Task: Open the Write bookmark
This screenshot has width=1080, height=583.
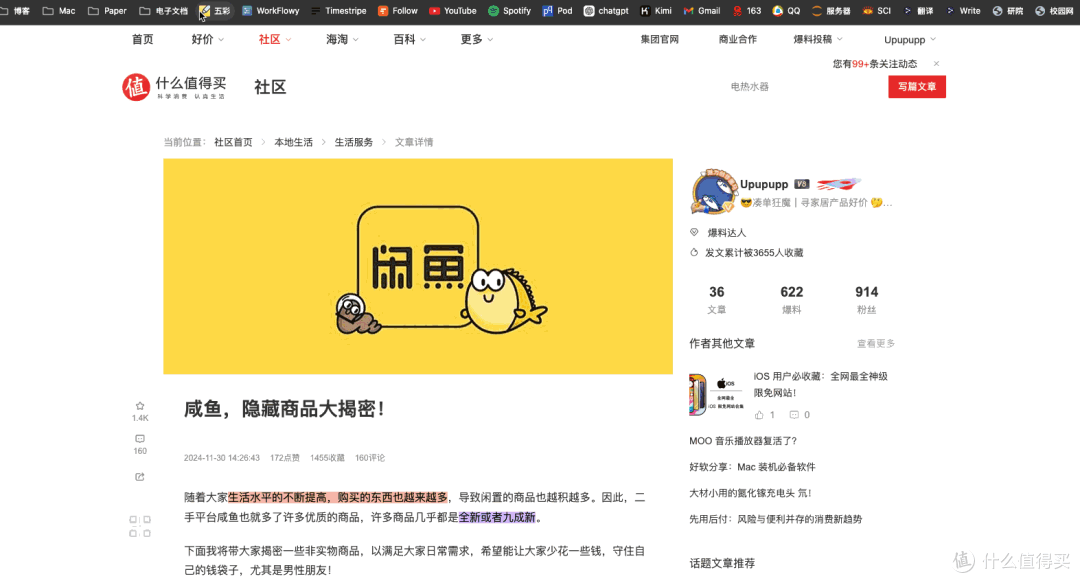Action: click(963, 11)
